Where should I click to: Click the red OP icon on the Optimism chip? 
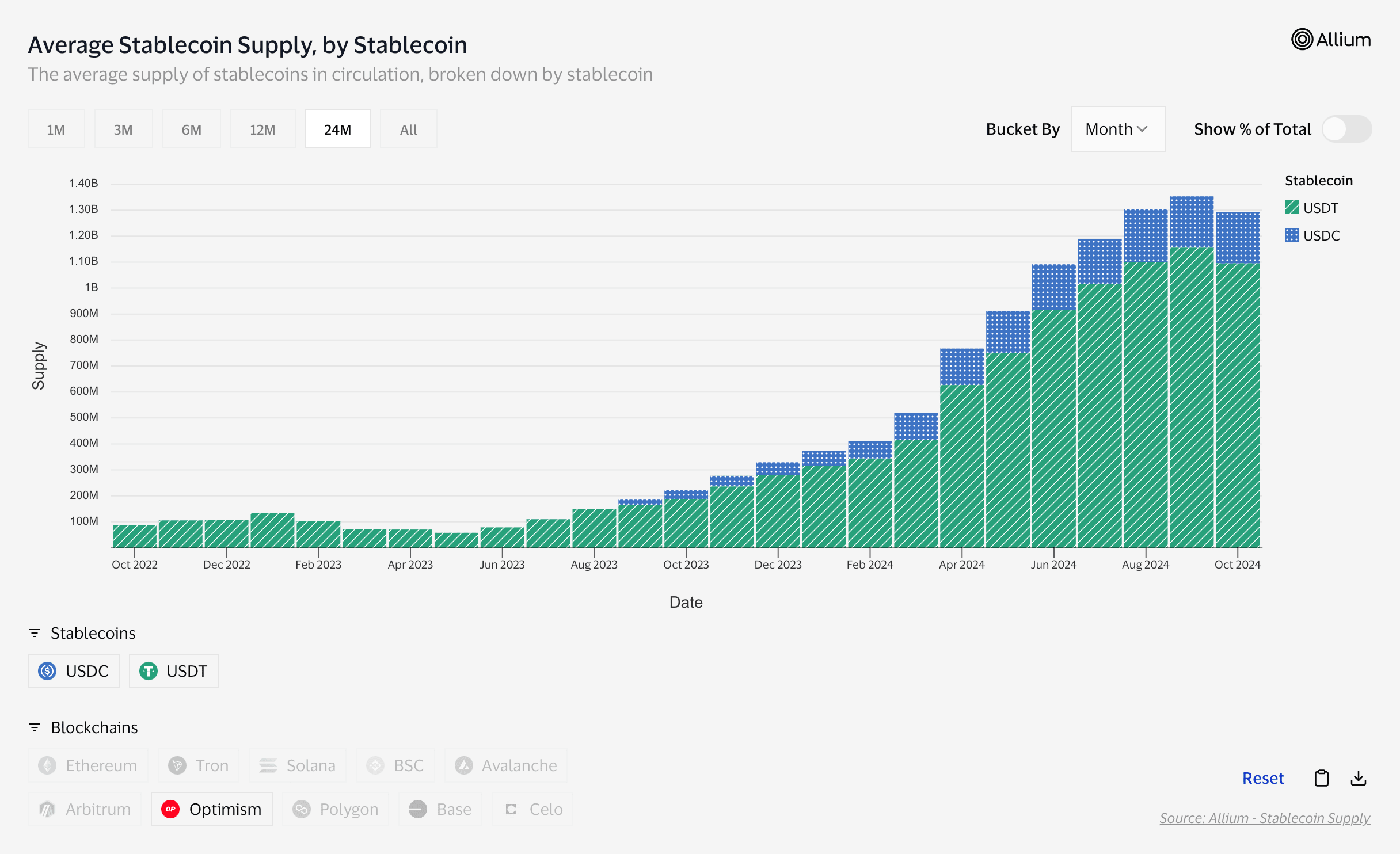[x=170, y=809]
